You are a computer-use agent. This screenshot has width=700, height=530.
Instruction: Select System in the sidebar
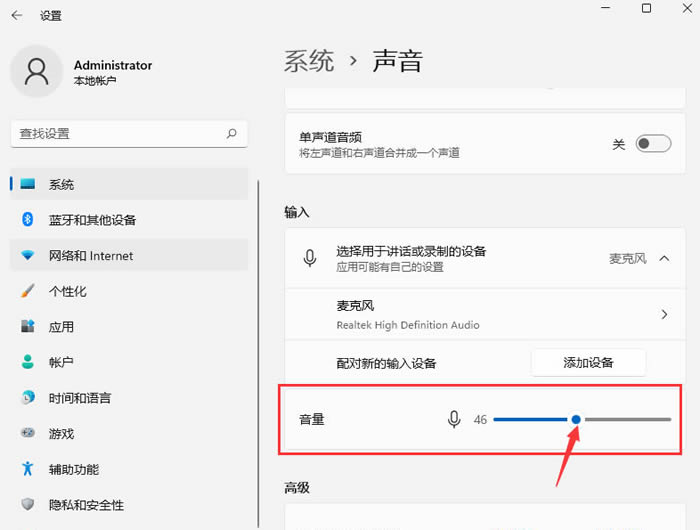coord(61,185)
